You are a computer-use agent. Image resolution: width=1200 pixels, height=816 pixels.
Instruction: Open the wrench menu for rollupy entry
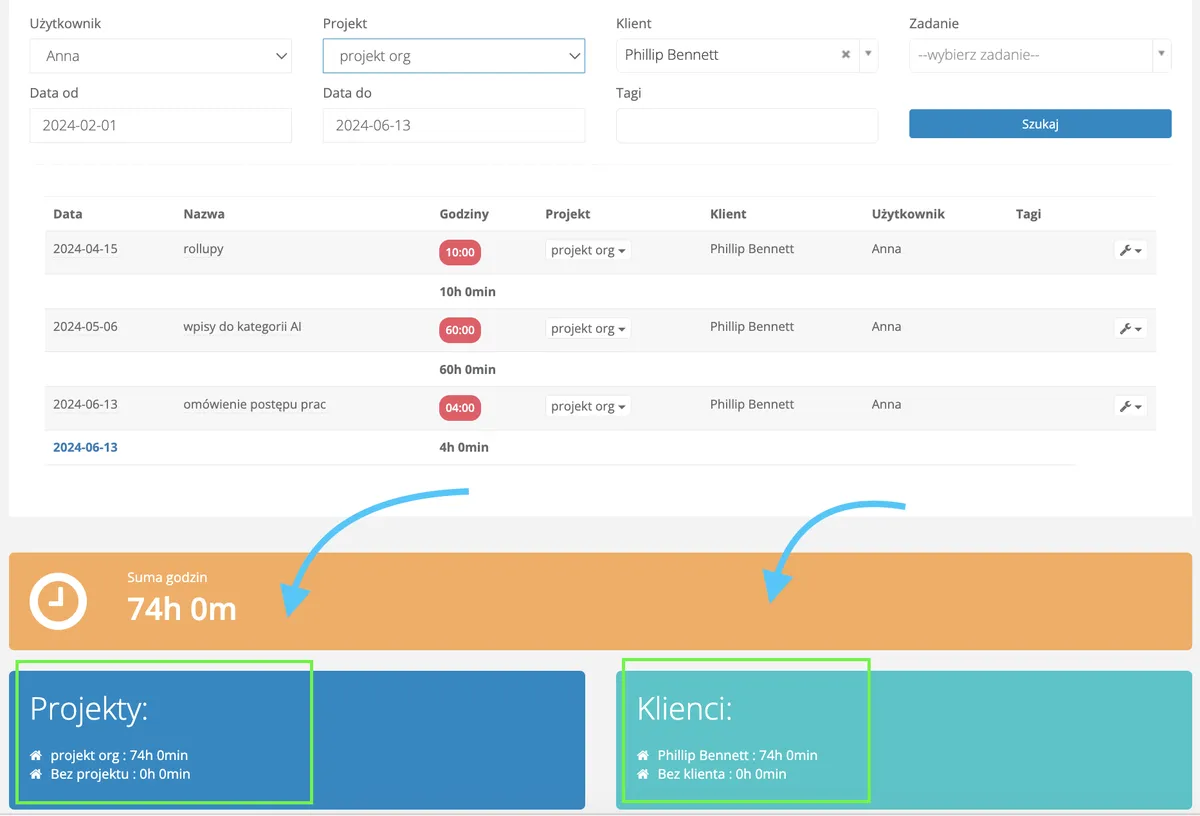coord(1130,250)
